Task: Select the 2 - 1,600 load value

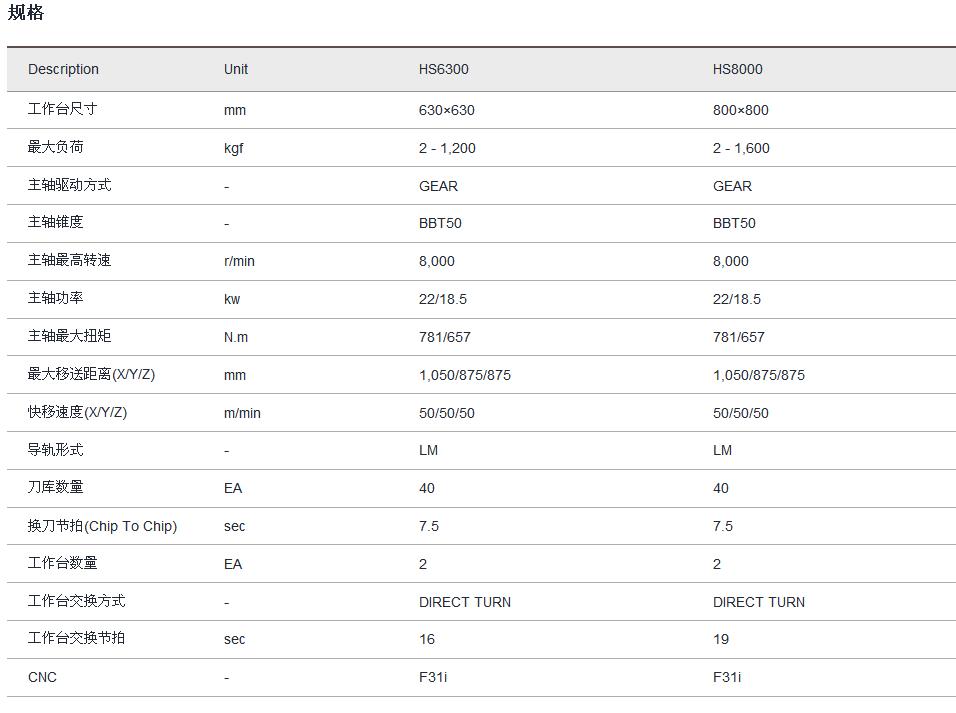Action: (741, 148)
